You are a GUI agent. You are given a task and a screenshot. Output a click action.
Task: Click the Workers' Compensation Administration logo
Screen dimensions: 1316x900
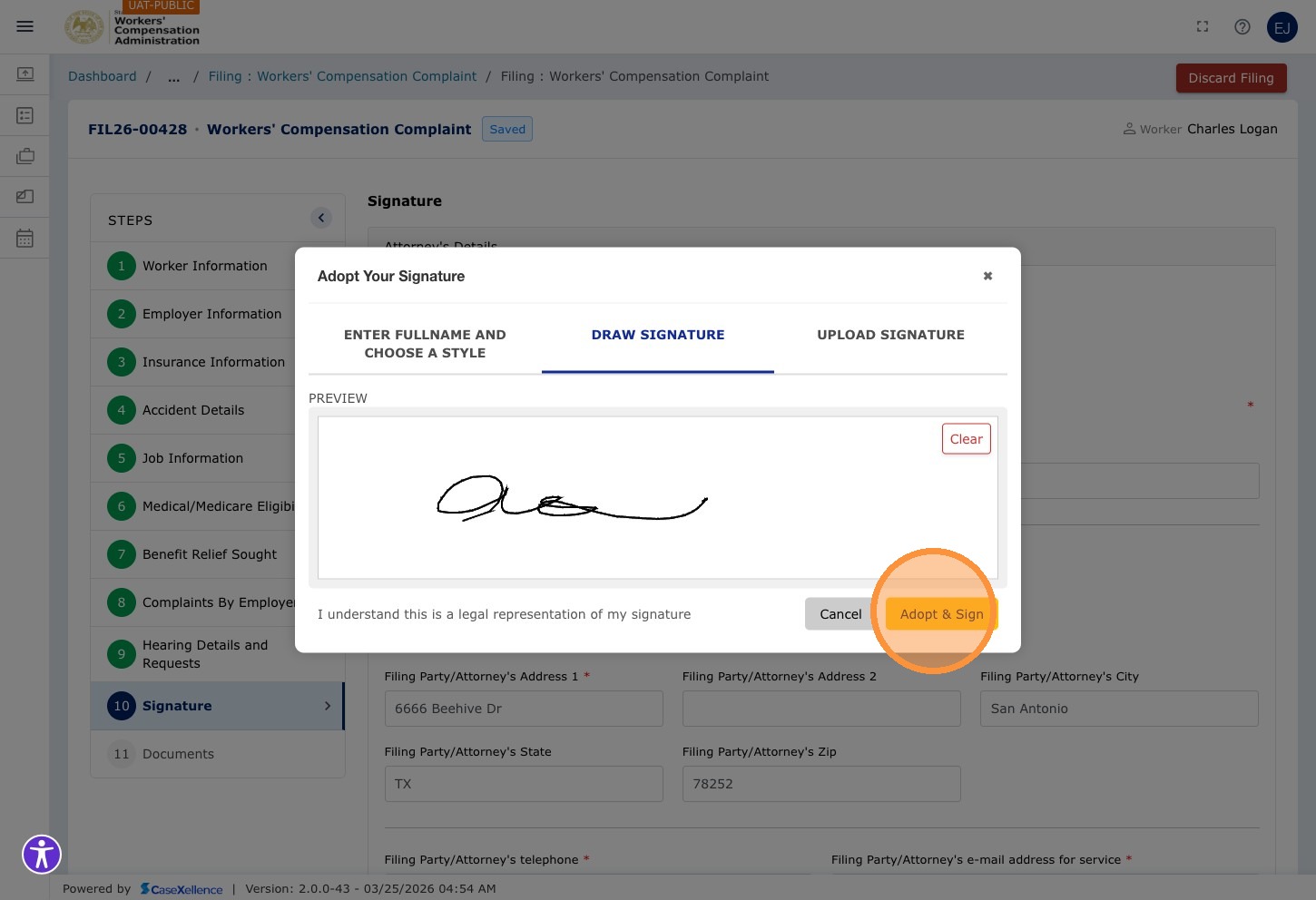[133, 27]
